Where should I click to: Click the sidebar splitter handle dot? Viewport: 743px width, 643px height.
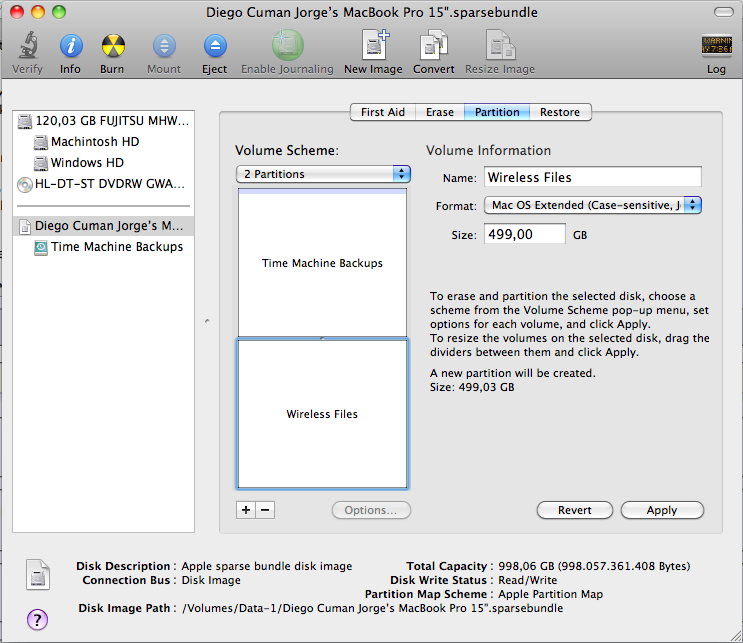tap(207, 321)
